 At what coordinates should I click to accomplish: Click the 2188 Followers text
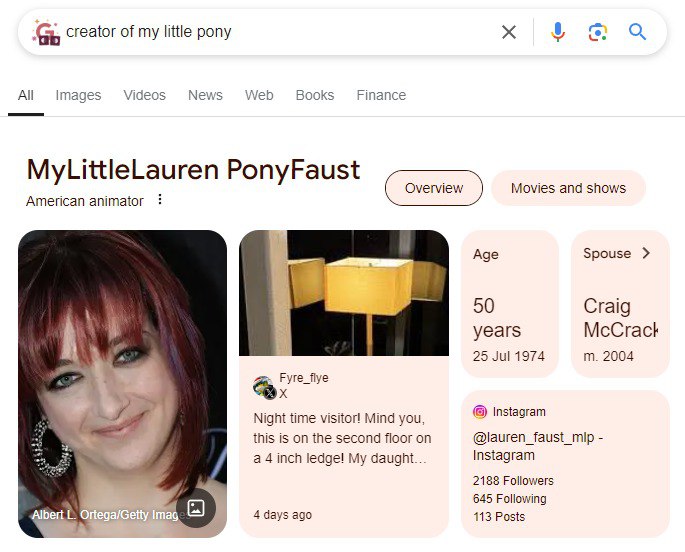[513, 481]
